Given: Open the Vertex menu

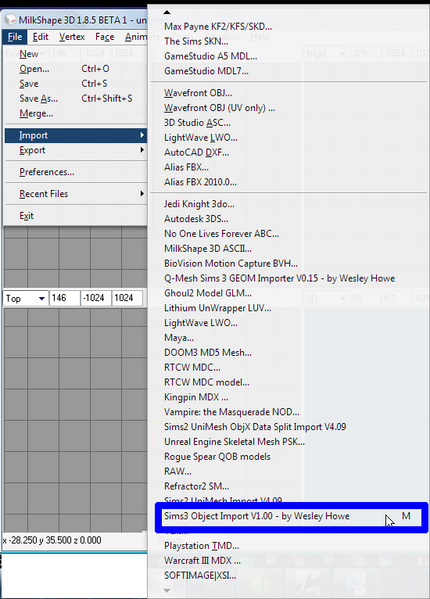Looking at the screenshot, I should point(72,37).
